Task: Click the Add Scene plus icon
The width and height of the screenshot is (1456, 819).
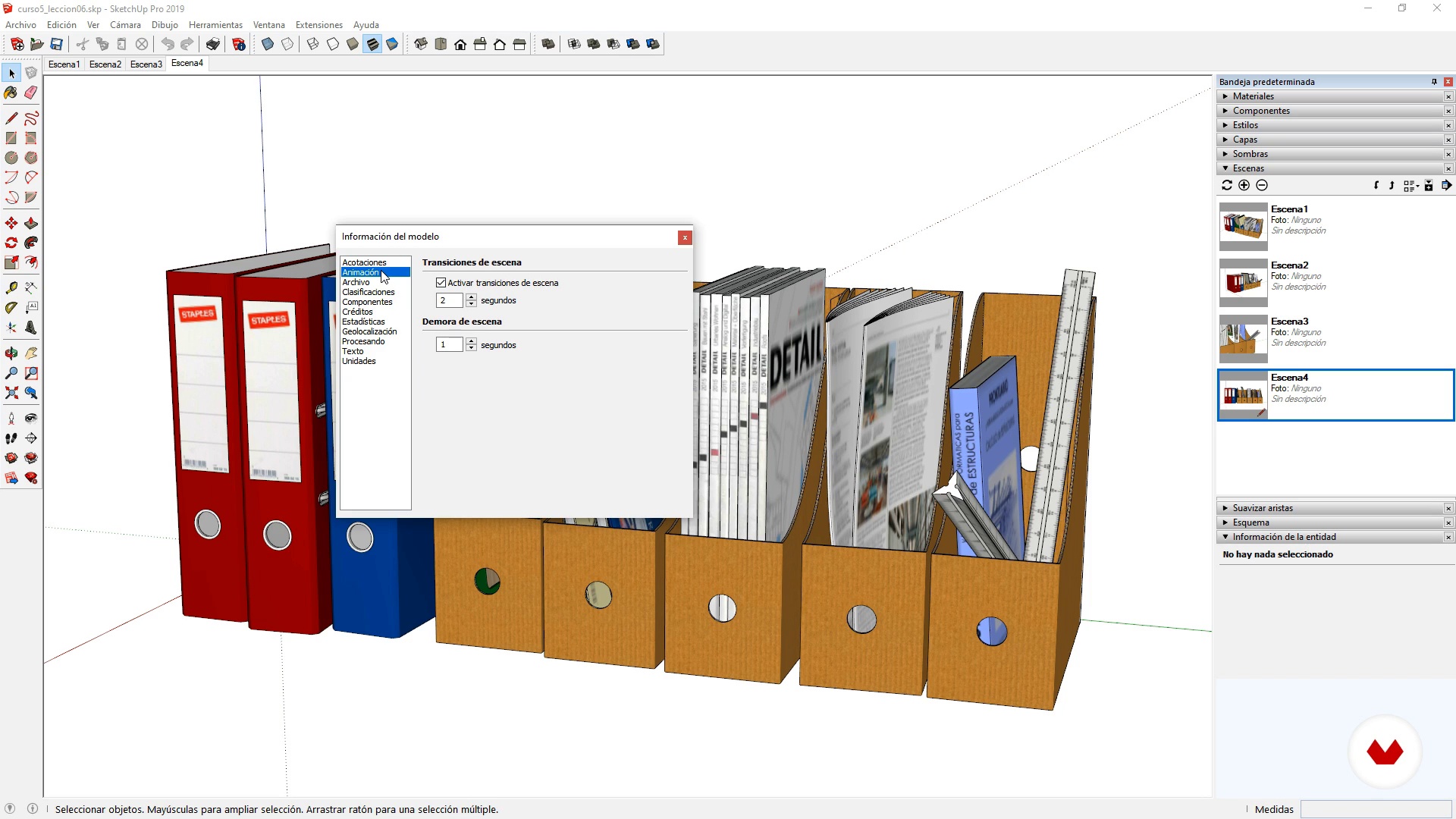Action: [1244, 186]
